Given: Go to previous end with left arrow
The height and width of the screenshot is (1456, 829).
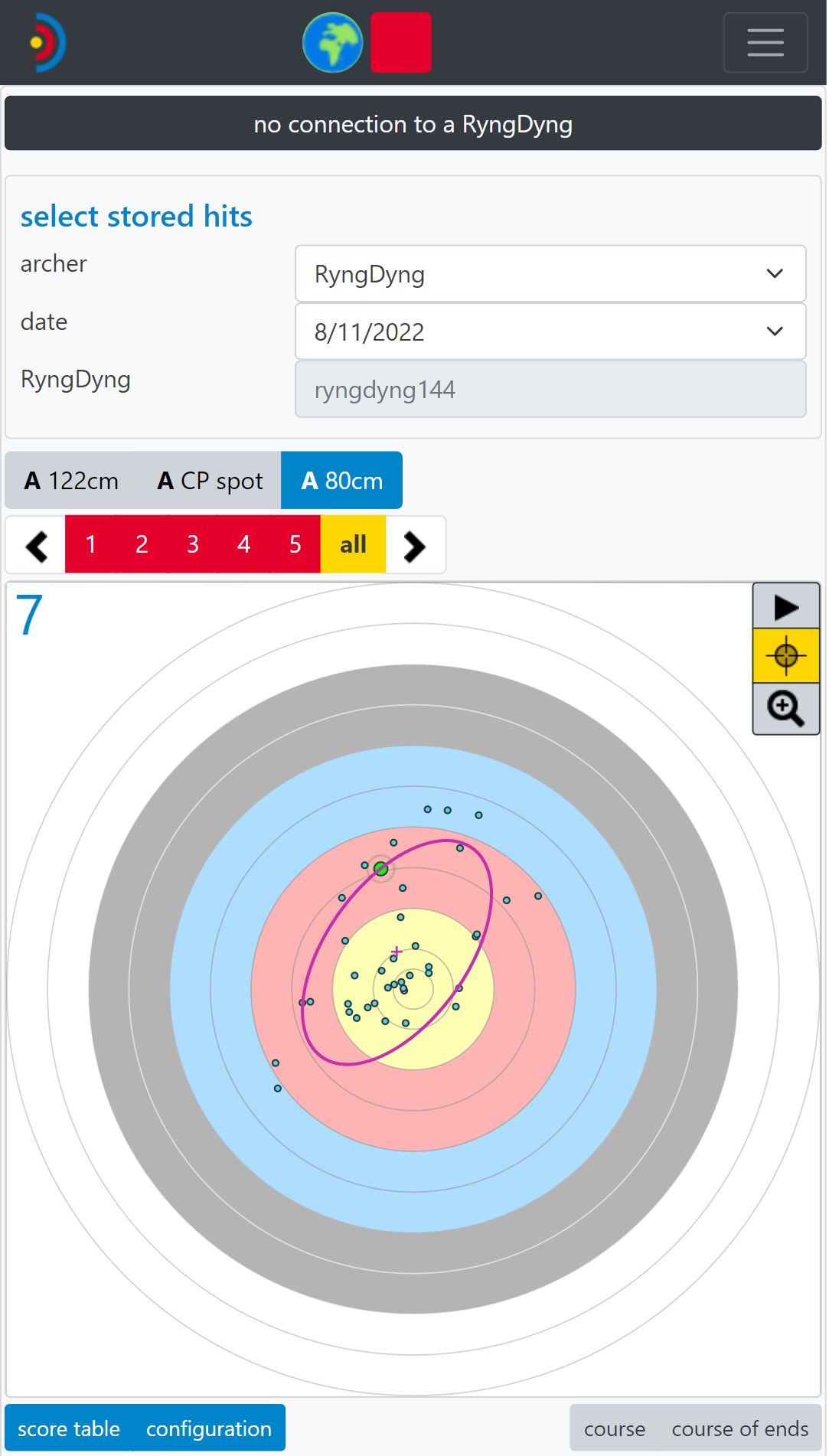Looking at the screenshot, I should pyautogui.click(x=36, y=546).
